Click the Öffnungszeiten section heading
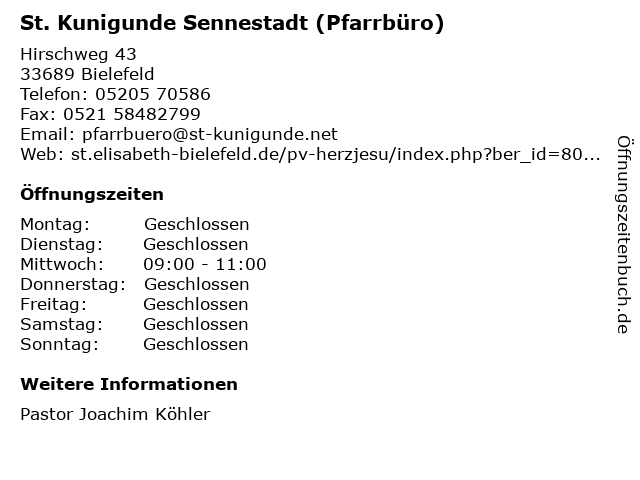640x480 pixels. click(x=92, y=194)
